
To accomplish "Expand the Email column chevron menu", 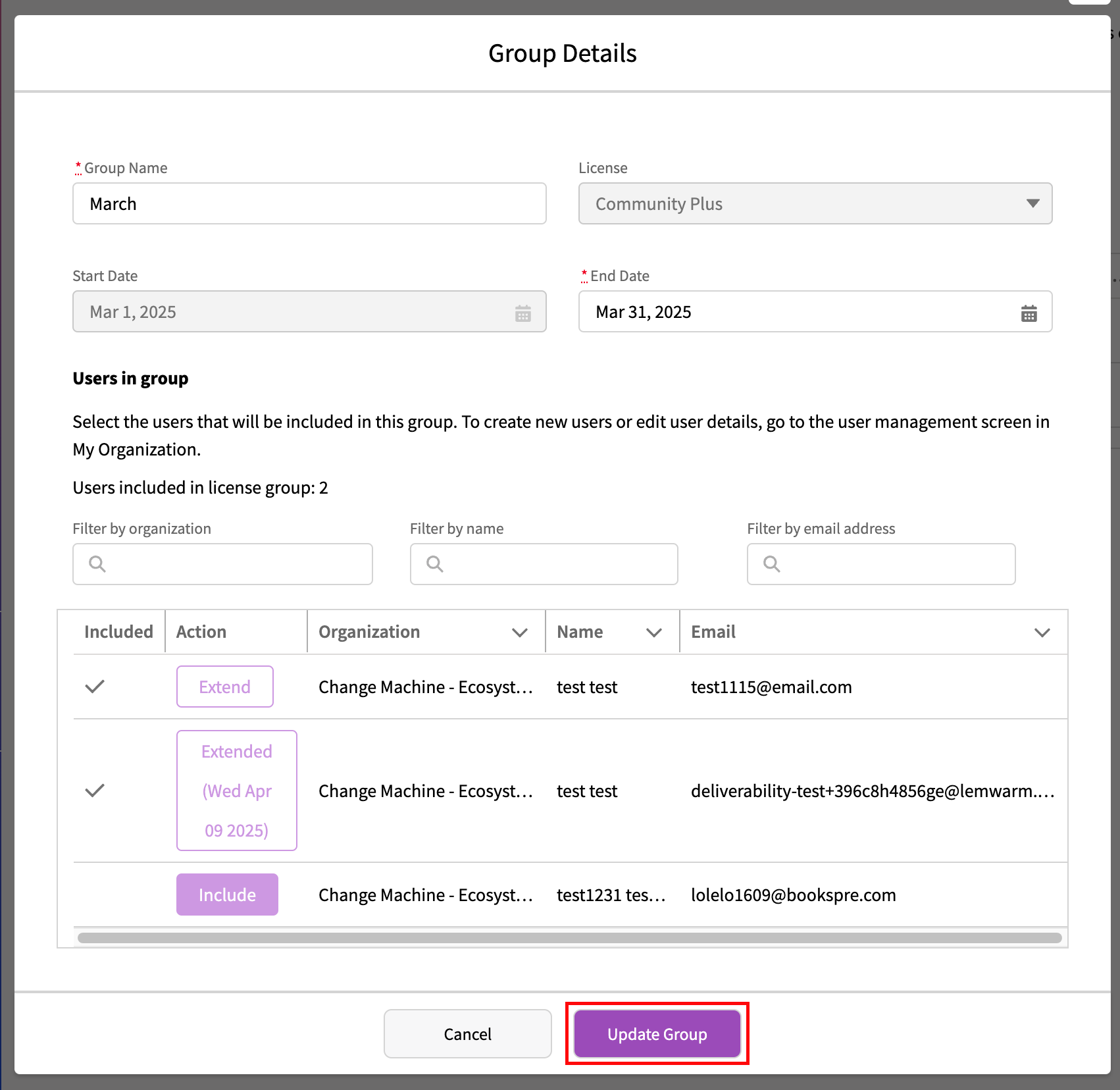I will point(1042,633).
